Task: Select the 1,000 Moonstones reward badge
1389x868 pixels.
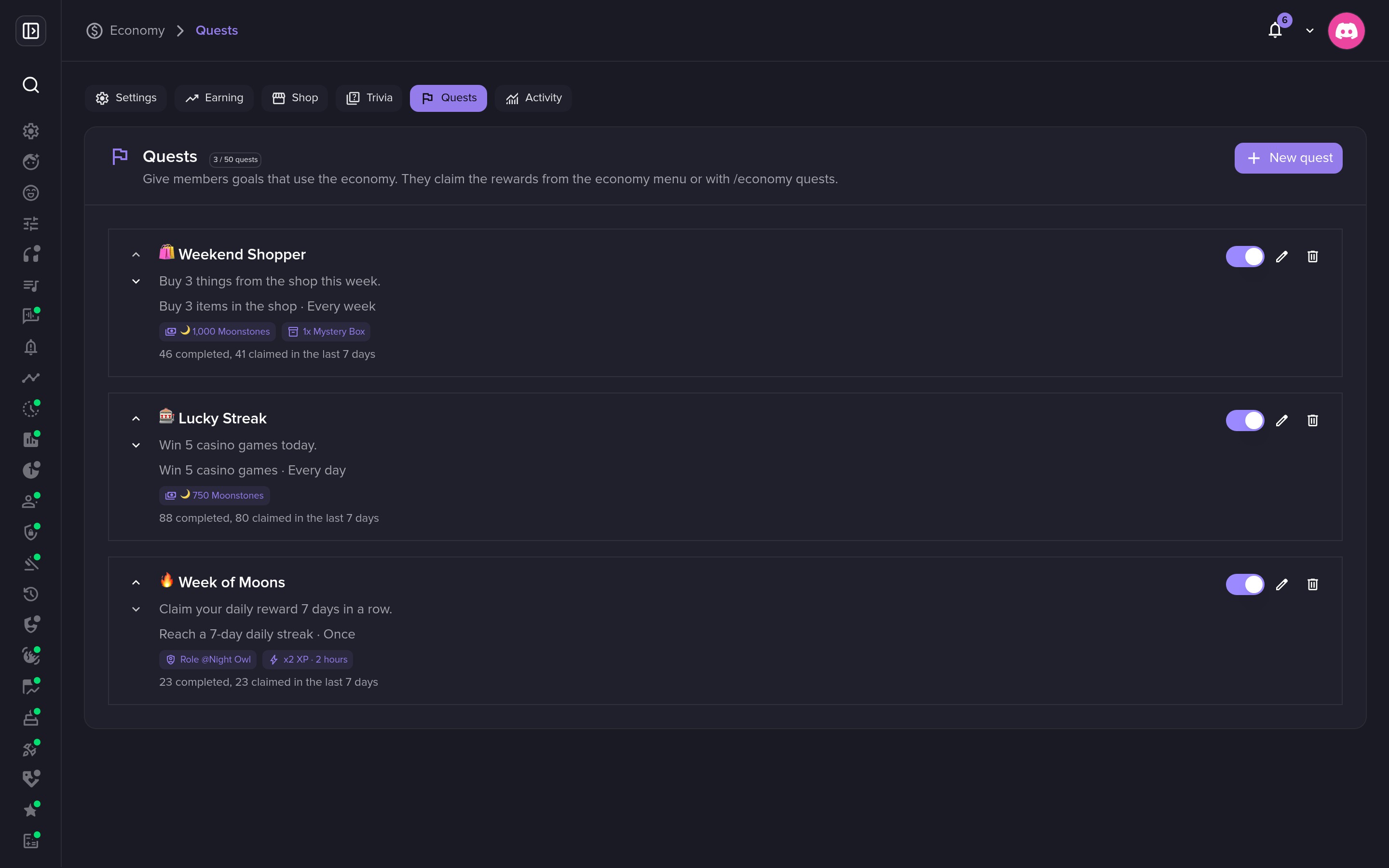Action: [x=218, y=332]
